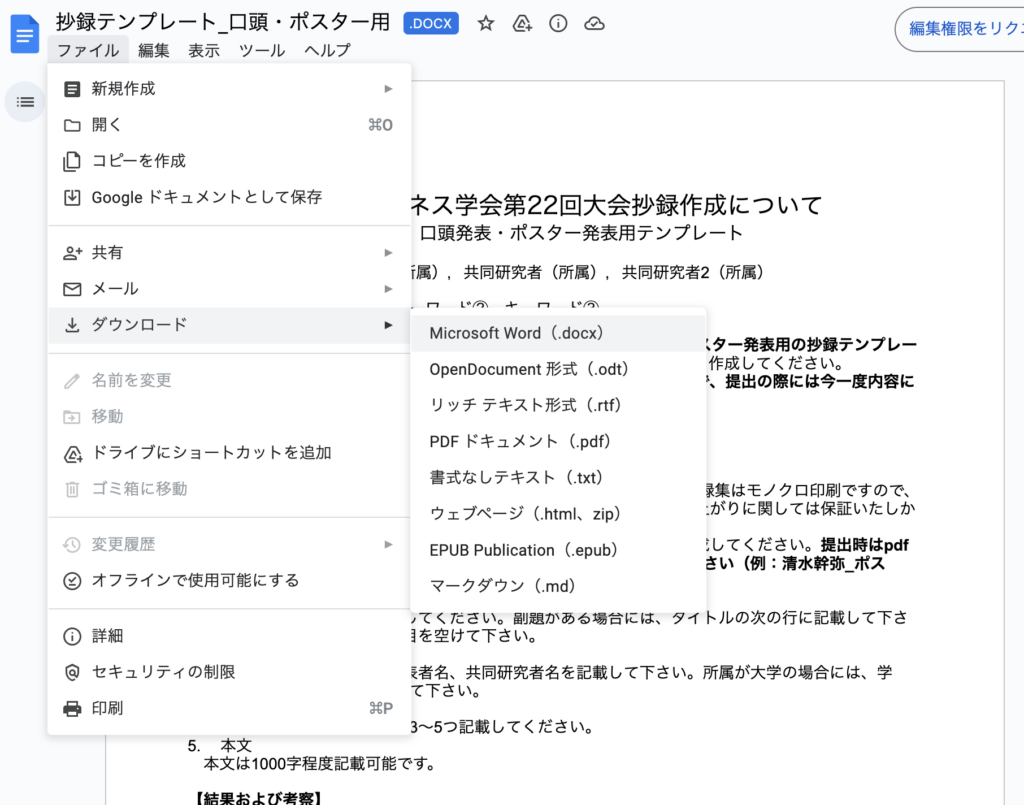Open 詳細 from the File menu
This screenshot has height=805, width=1024.
[x=229, y=636]
